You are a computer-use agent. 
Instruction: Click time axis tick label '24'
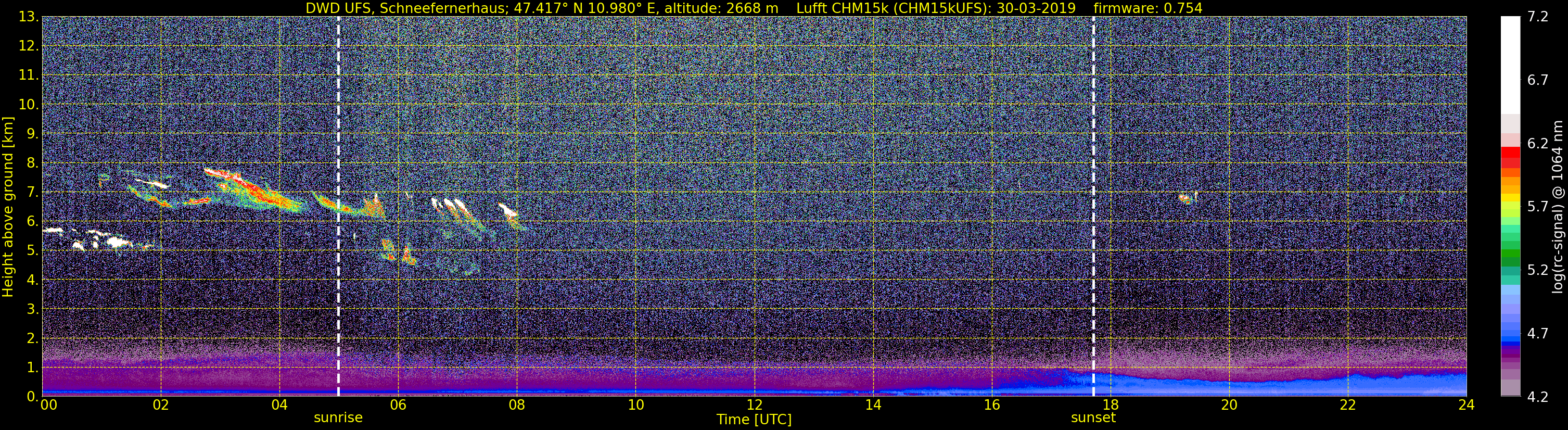tap(1467, 406)
